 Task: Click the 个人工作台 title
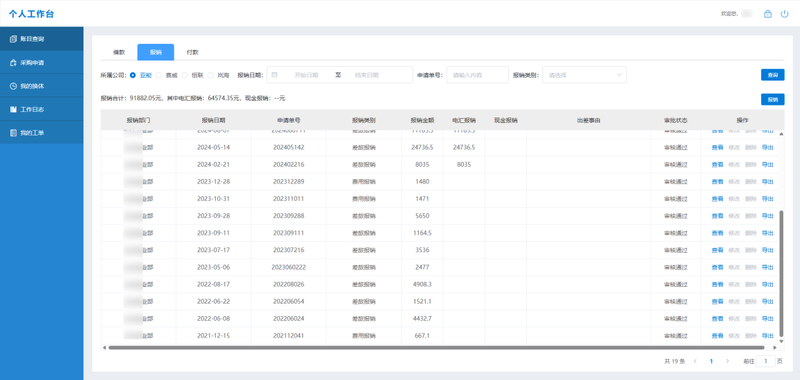31,14
